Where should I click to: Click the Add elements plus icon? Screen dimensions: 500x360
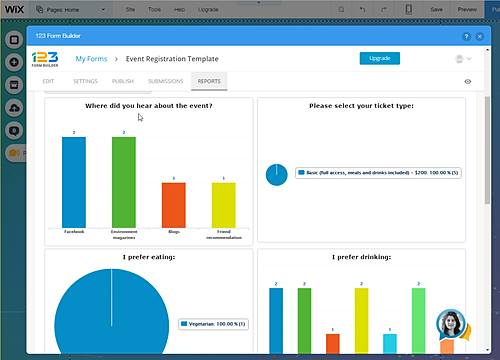click(14, 62)
